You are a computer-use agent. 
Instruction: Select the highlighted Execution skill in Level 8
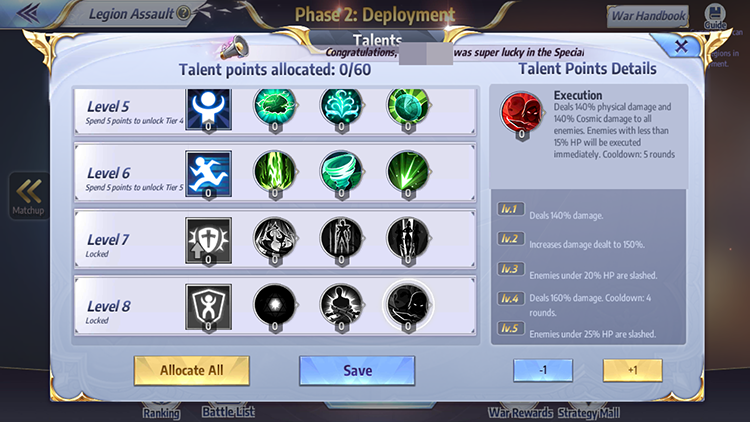tap(408, 304)
